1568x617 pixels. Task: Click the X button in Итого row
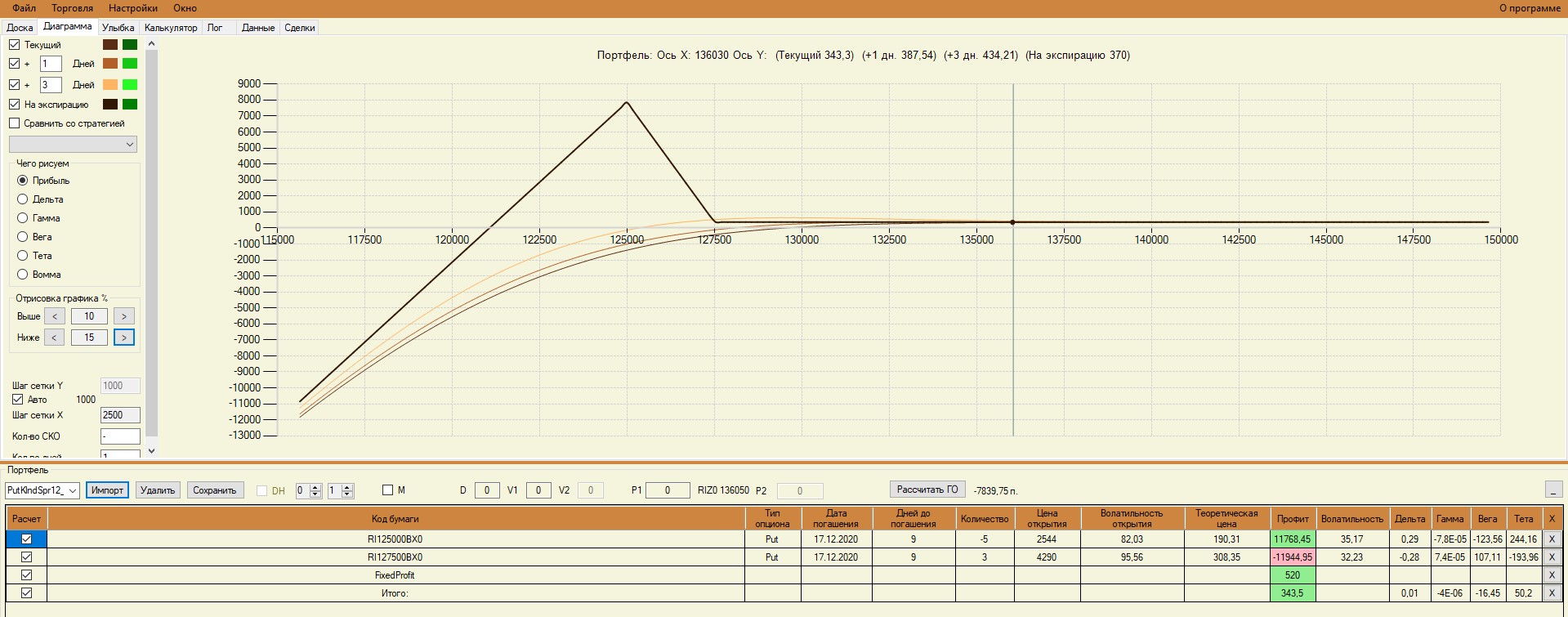pos(1552,593)
